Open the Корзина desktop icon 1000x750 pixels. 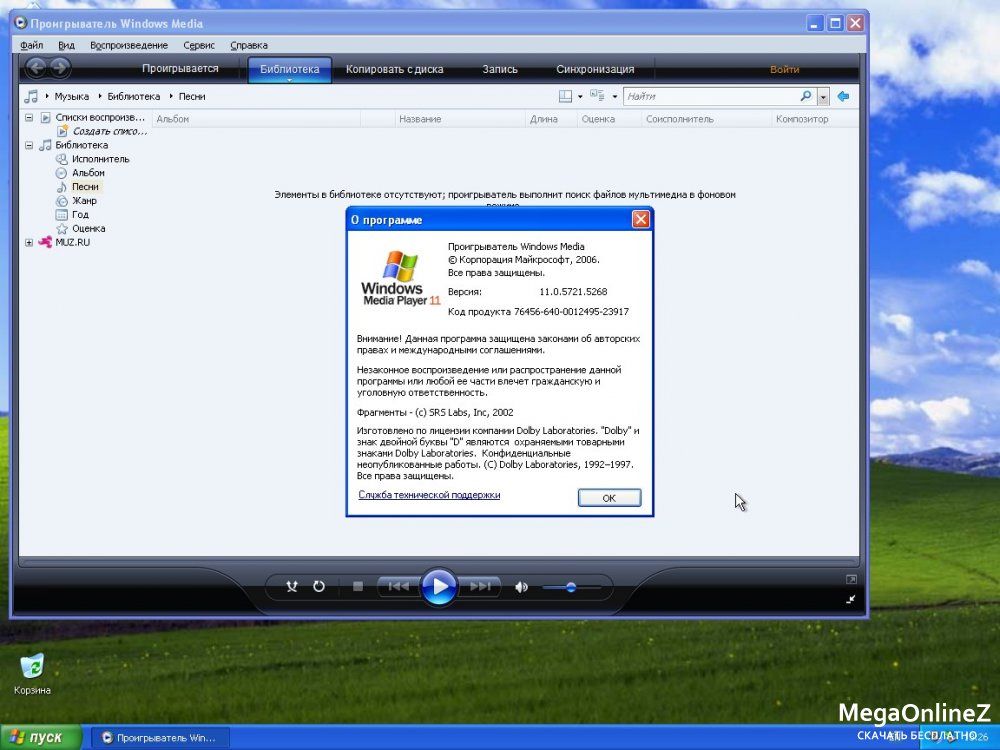click(32, 673)
